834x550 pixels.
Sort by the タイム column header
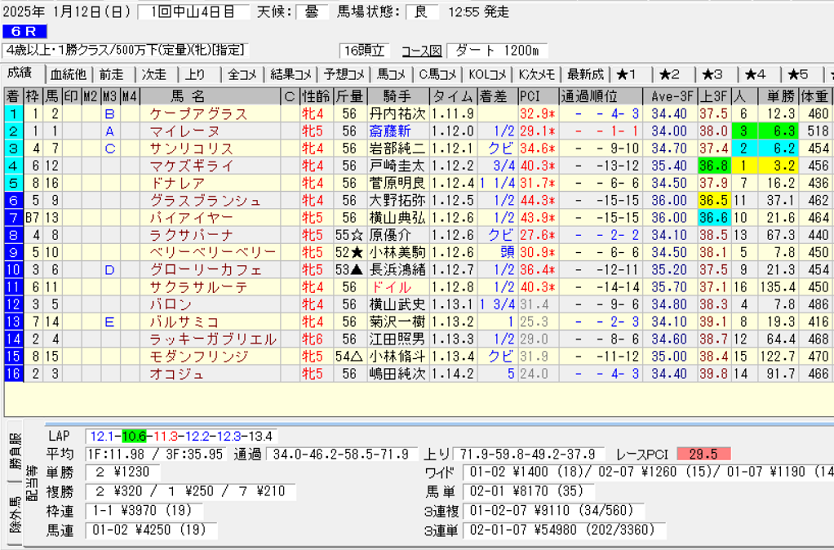pos(452,97)
